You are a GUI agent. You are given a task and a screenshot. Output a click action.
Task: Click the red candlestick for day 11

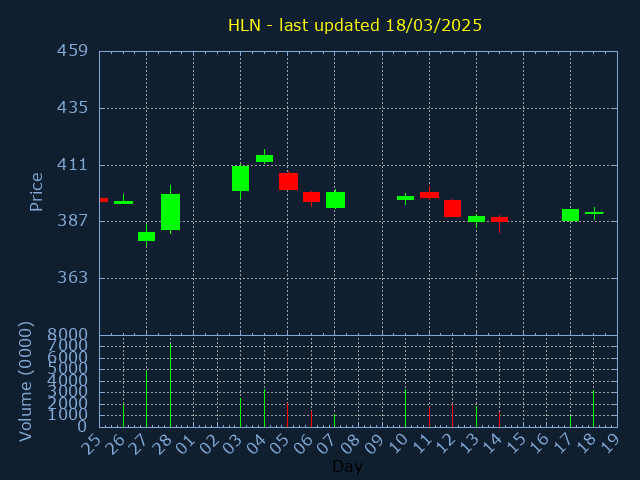429,195
